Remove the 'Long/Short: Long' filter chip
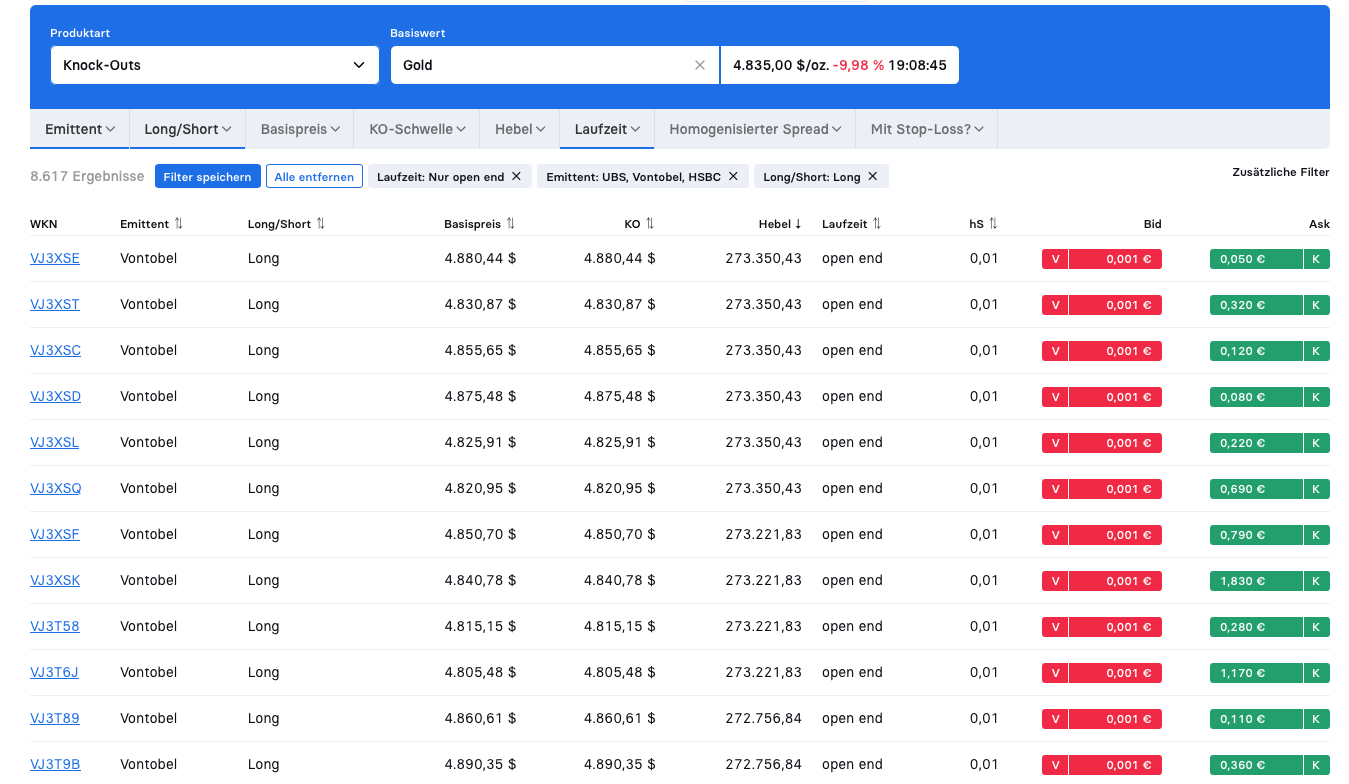Screen dimensions: 1349x784 (872, 176)
